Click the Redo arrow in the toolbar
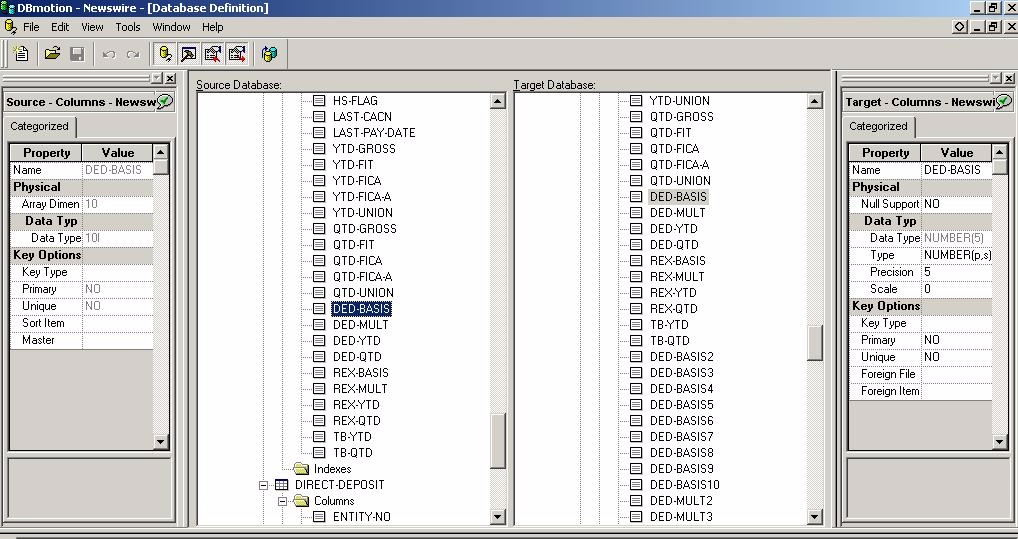The width and height of the screenshot is (1018, 539). (132, 54)
